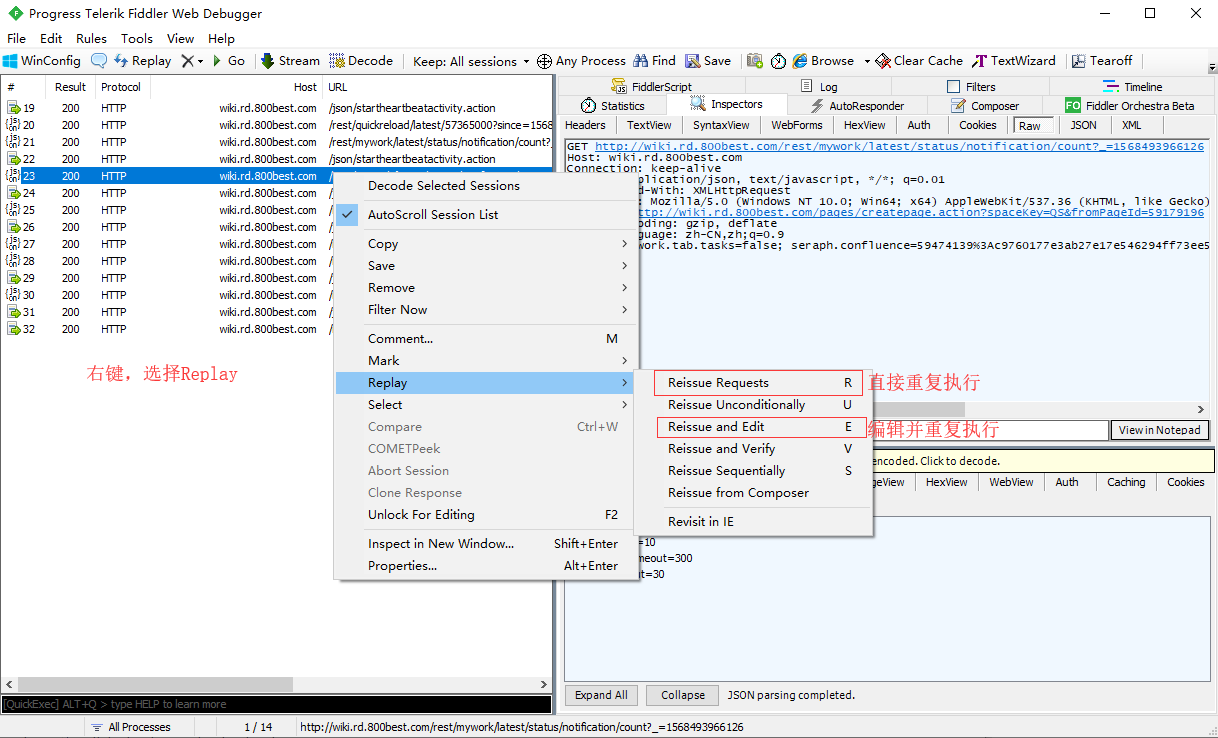Open Find sessions from the toolbar
Viewport: 1218px width, 738px height.
(654, 61)
